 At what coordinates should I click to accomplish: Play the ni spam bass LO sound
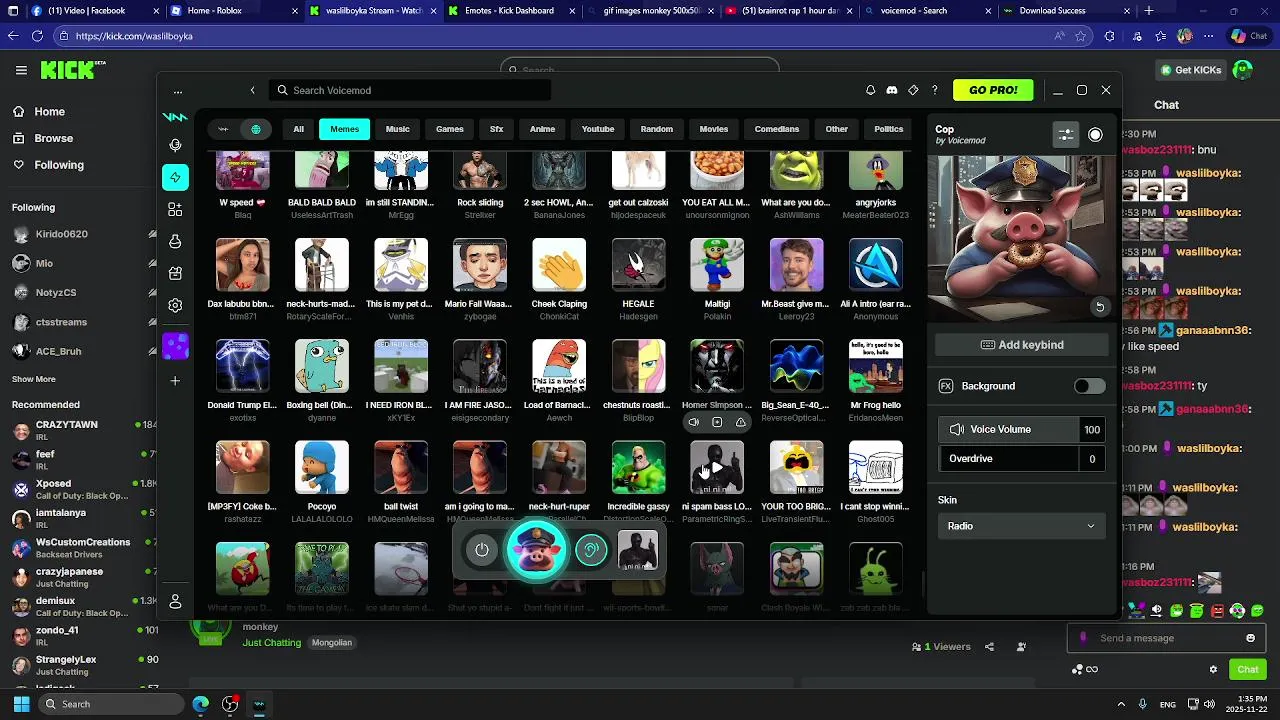[717, 467]
